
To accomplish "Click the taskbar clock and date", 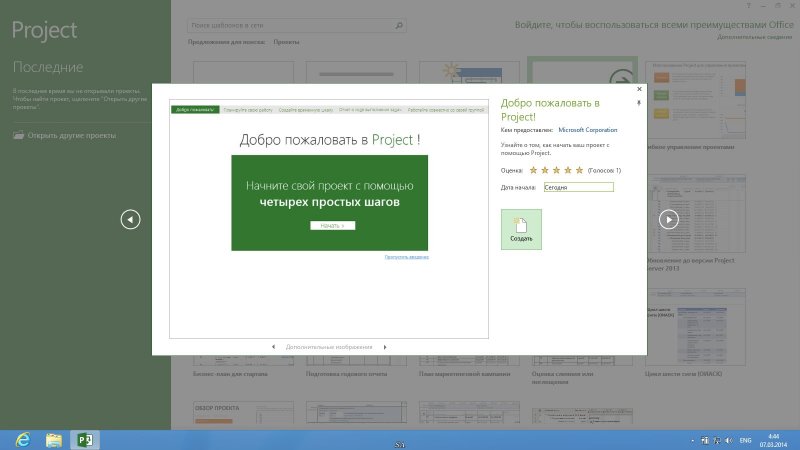I will coord(773,440).
